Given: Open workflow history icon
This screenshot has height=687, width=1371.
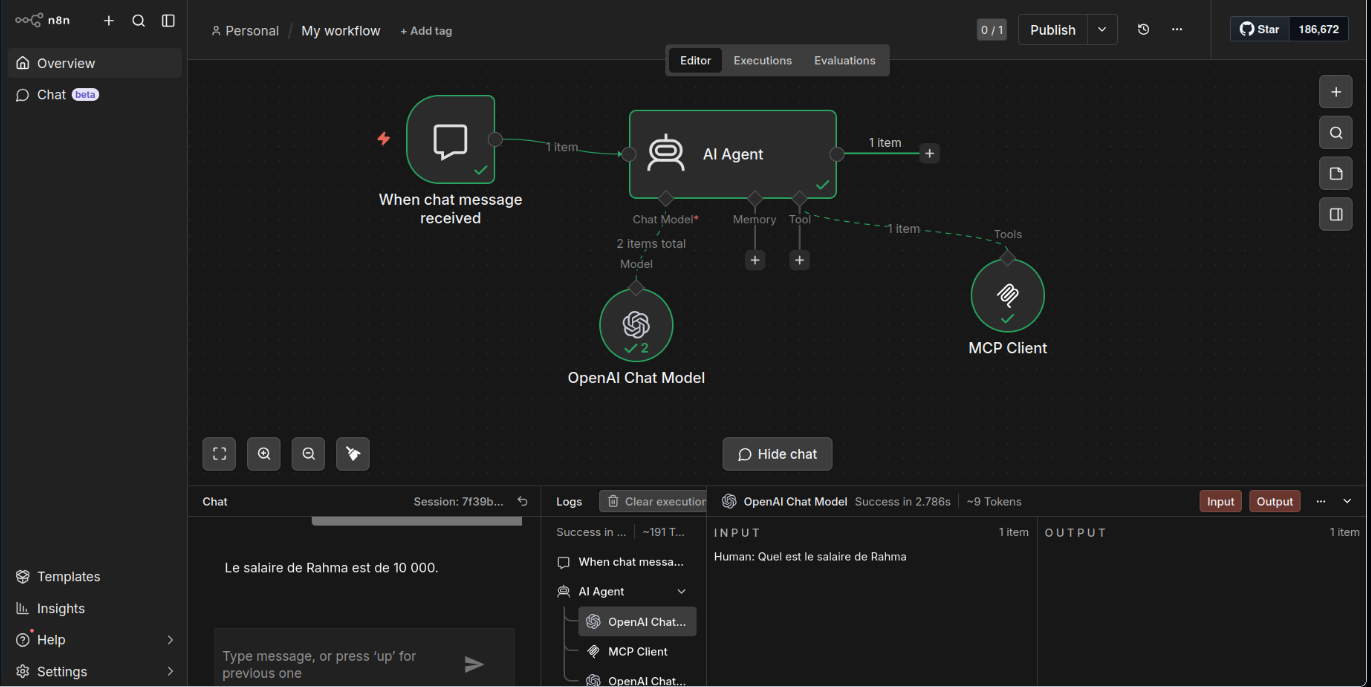Looking at the screenshot, I should 1143,30.
